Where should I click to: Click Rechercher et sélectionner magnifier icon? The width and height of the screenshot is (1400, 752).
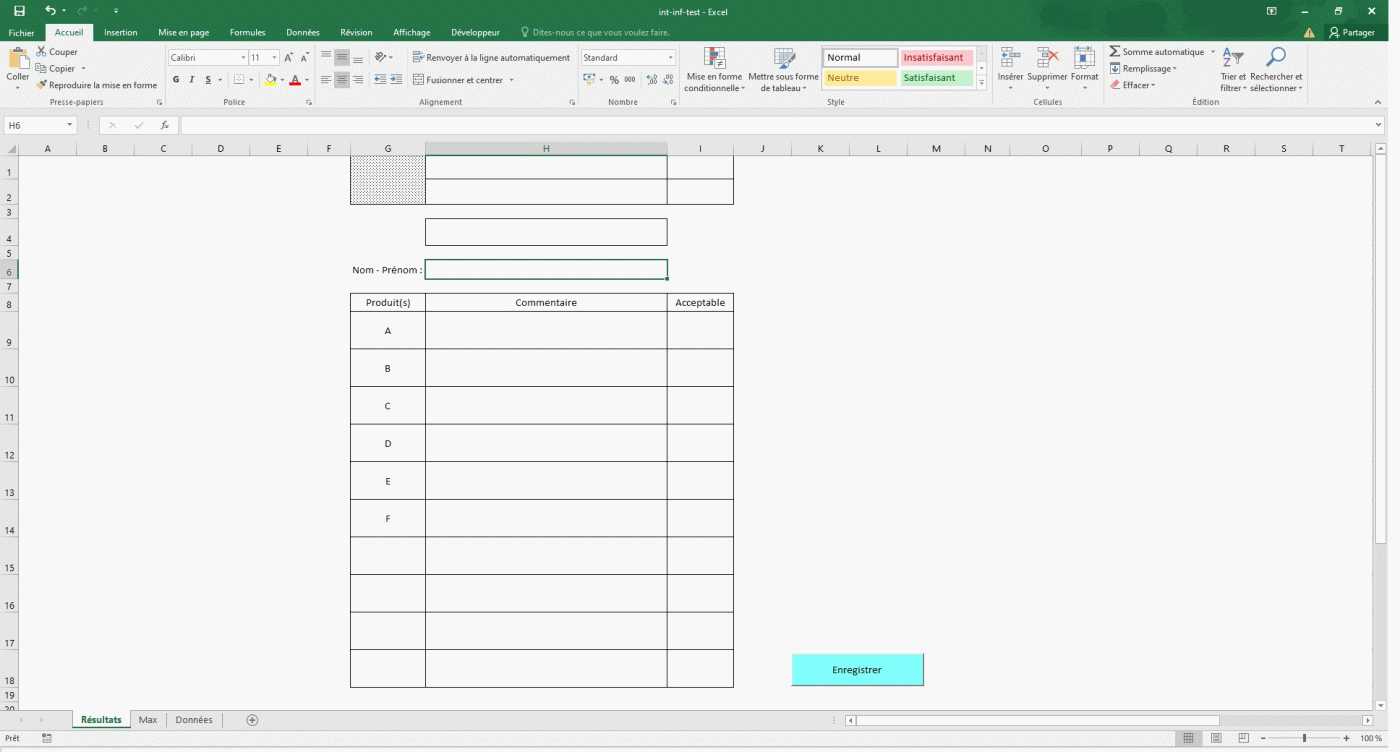[1276, 58]
